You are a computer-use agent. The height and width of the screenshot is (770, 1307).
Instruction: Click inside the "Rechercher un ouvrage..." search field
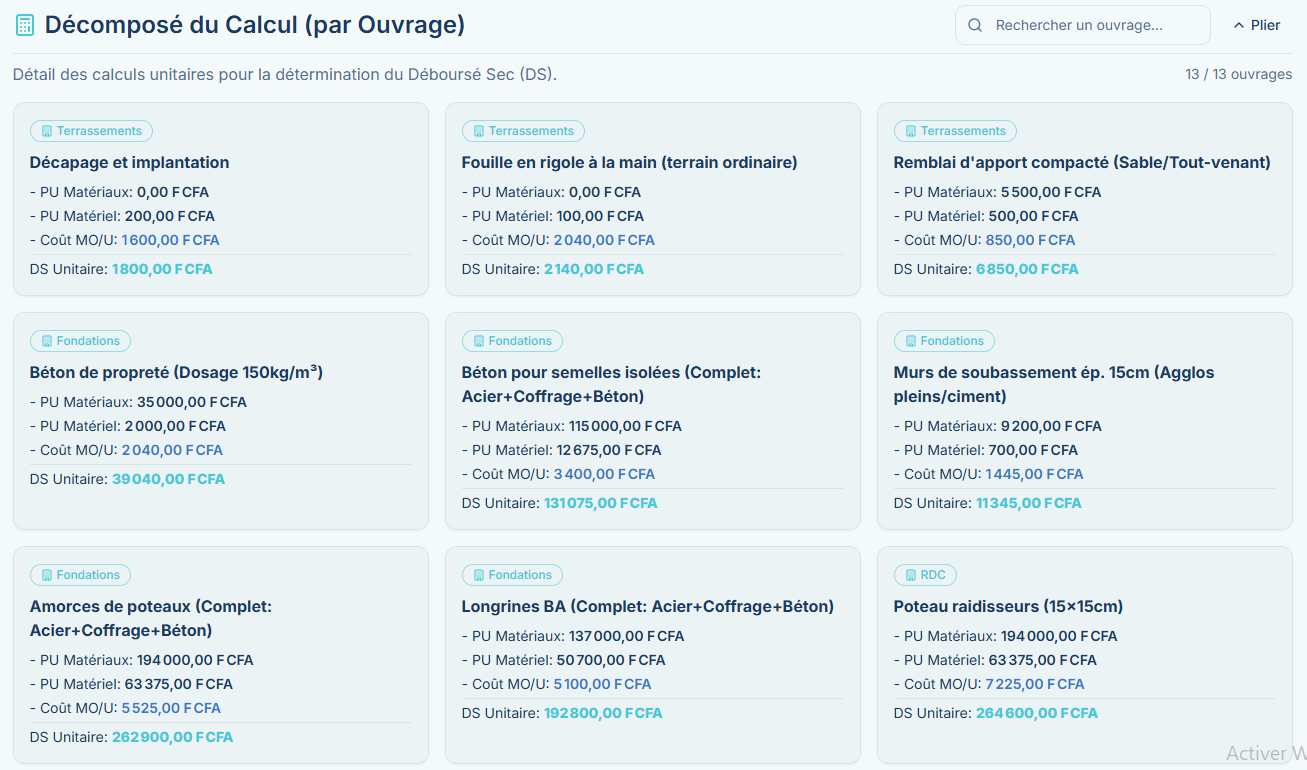point(1083,25)
